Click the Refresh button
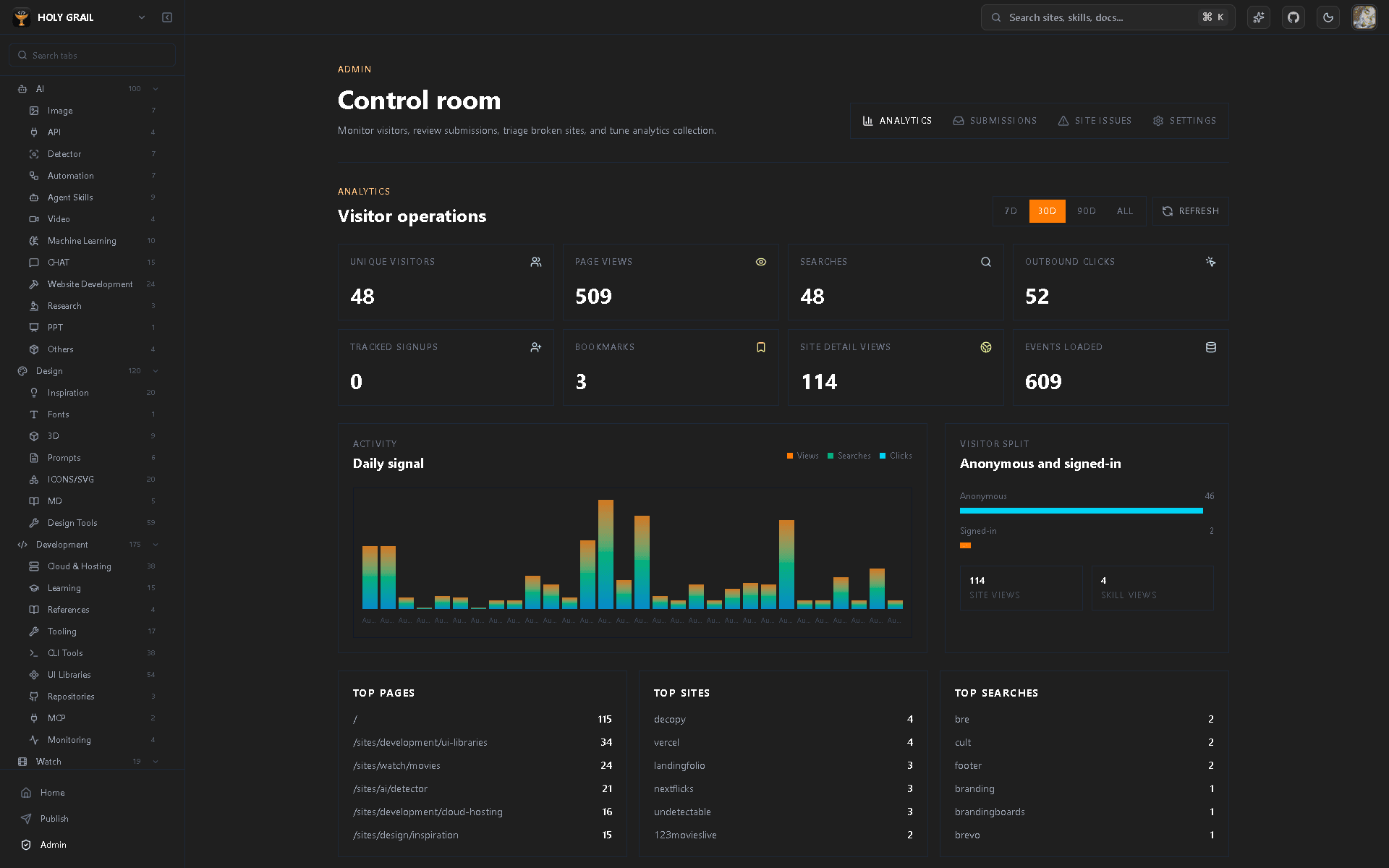Screen dimensions: 1389x868 (1191, 211)
